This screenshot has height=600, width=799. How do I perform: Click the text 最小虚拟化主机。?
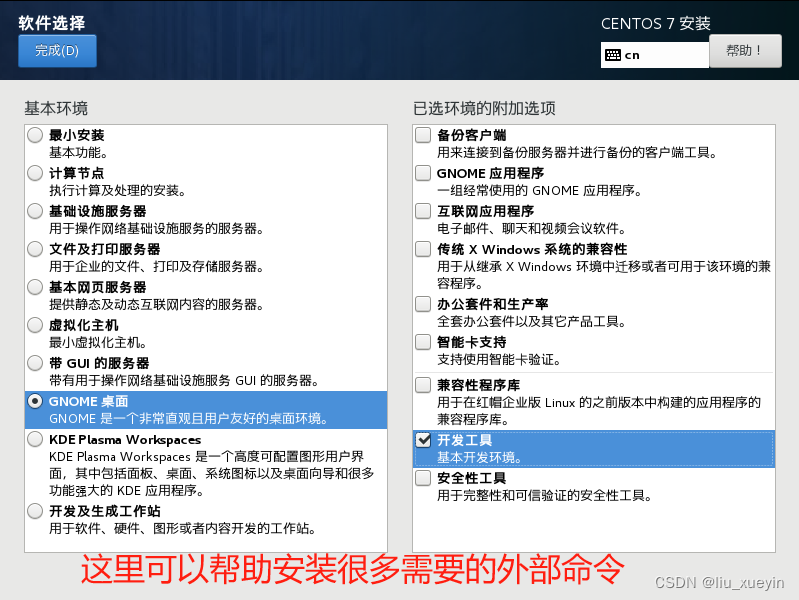coord(98,343)
